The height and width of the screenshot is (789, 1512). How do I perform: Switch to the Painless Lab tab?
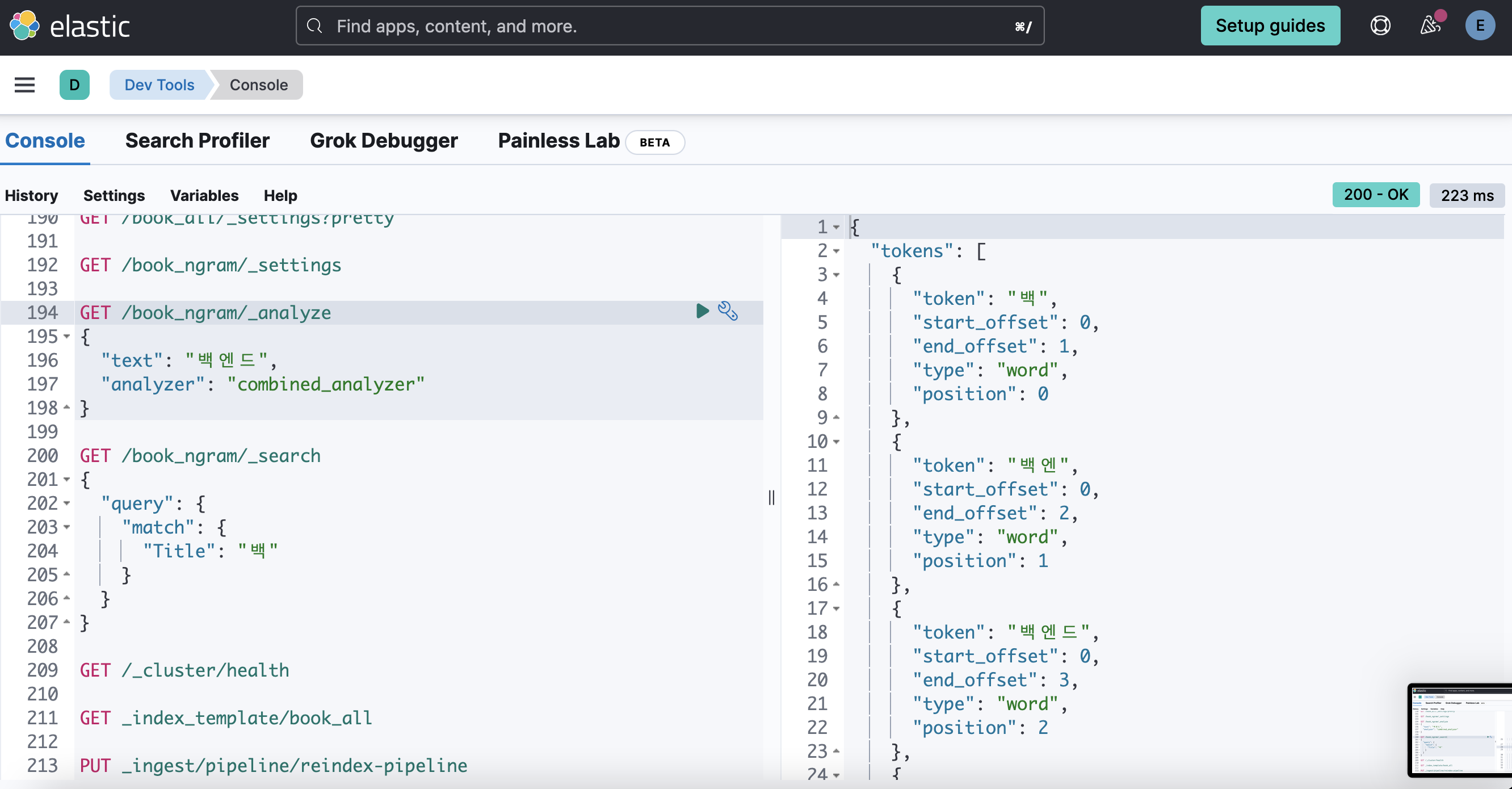click(x=559, y=141)
